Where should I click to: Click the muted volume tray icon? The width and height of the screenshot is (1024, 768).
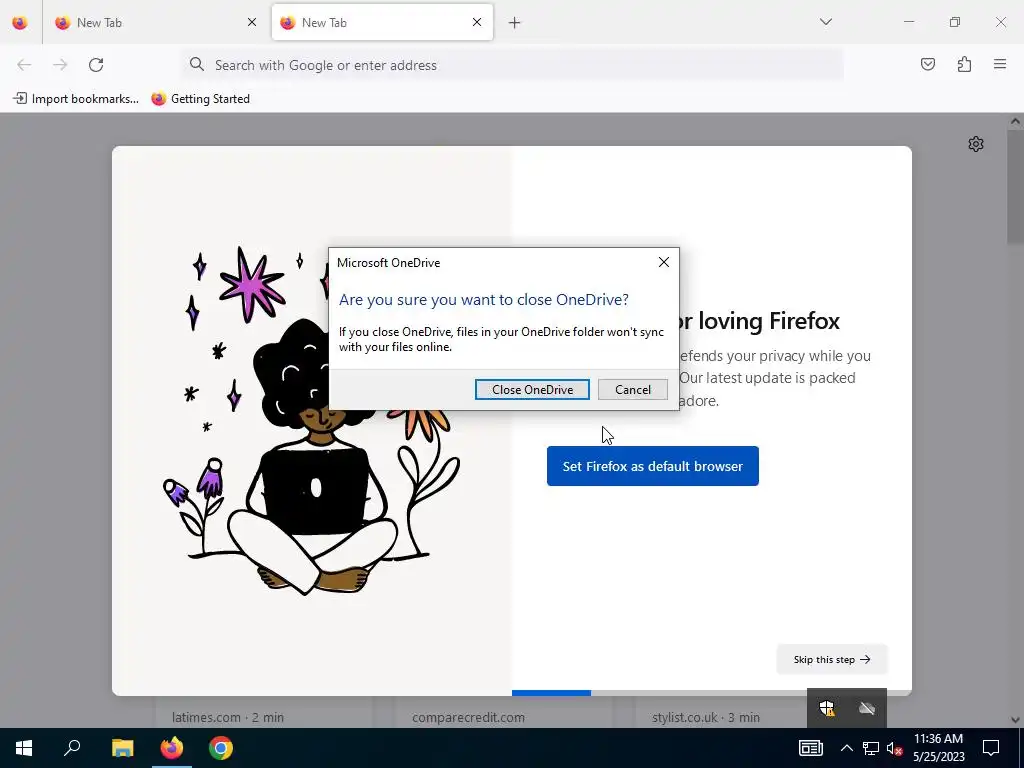coord(895,748)
